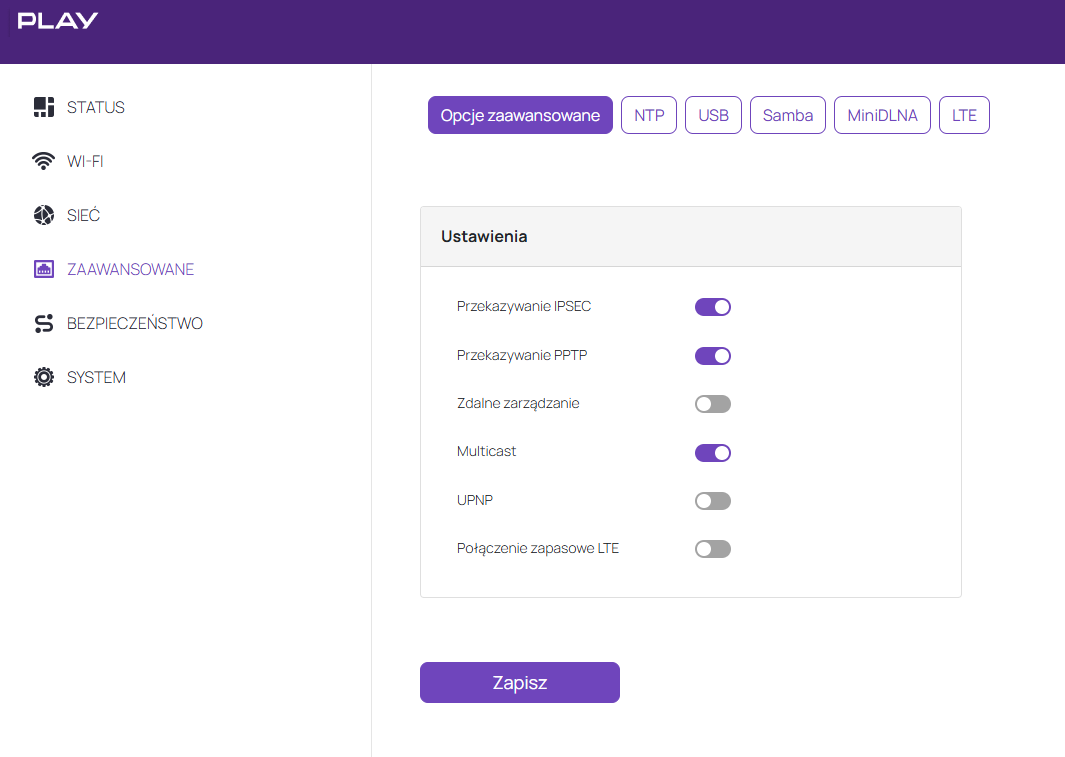1065x757 pixels.
Task: Disable the Przekazywanie IPSEC toggle
Action: tap(713, 307)
